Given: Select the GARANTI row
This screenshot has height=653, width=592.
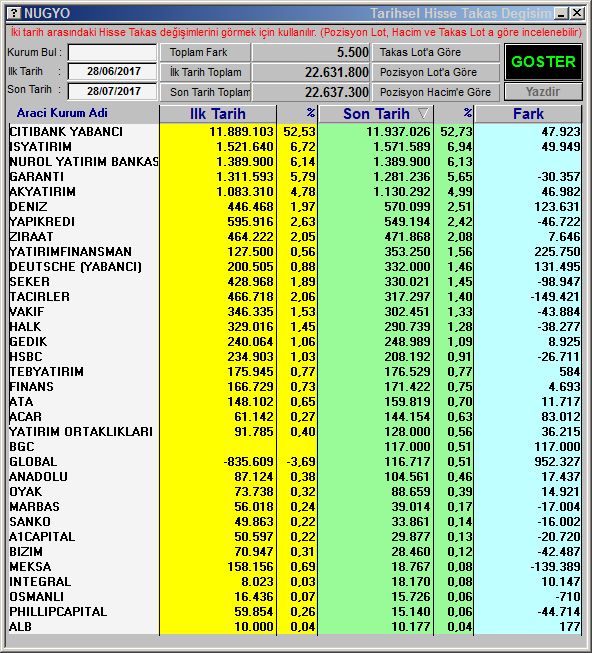Looking at the screenshot, I should (295, 177).
